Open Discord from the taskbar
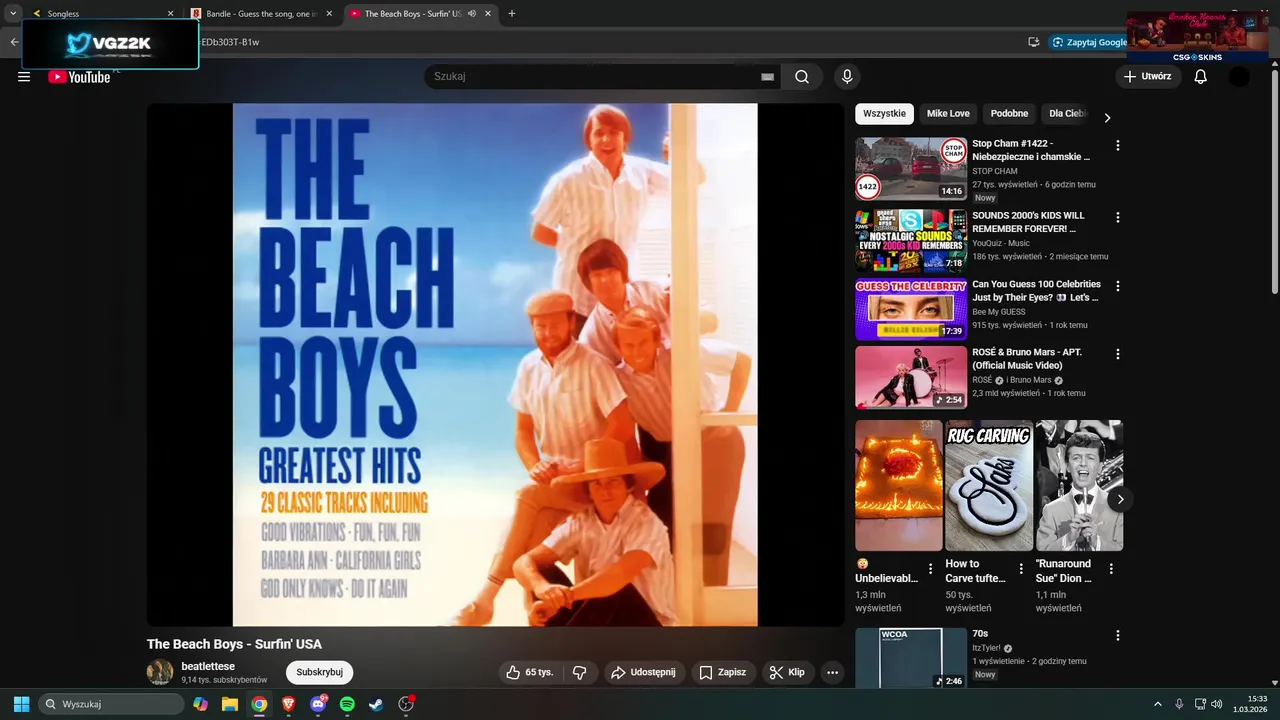This screenshot has width=1280, height=720. tap(318, 704)
